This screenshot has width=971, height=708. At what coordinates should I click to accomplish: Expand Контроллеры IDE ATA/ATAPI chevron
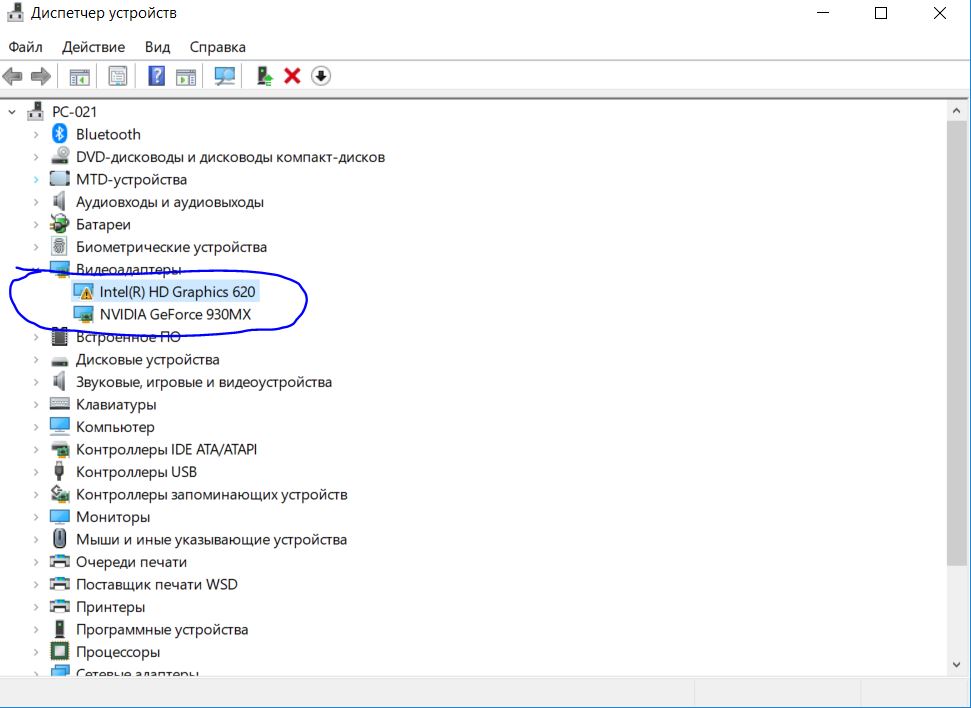pos(36,450)
